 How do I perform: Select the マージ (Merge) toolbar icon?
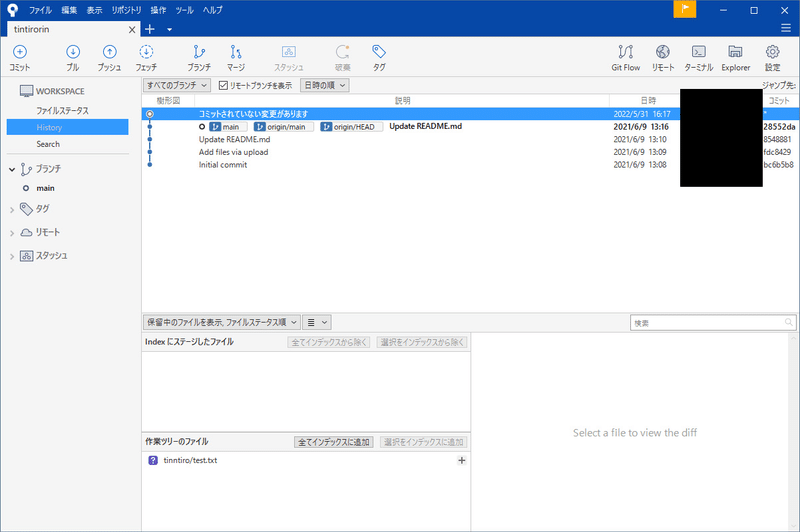(236, 57)
